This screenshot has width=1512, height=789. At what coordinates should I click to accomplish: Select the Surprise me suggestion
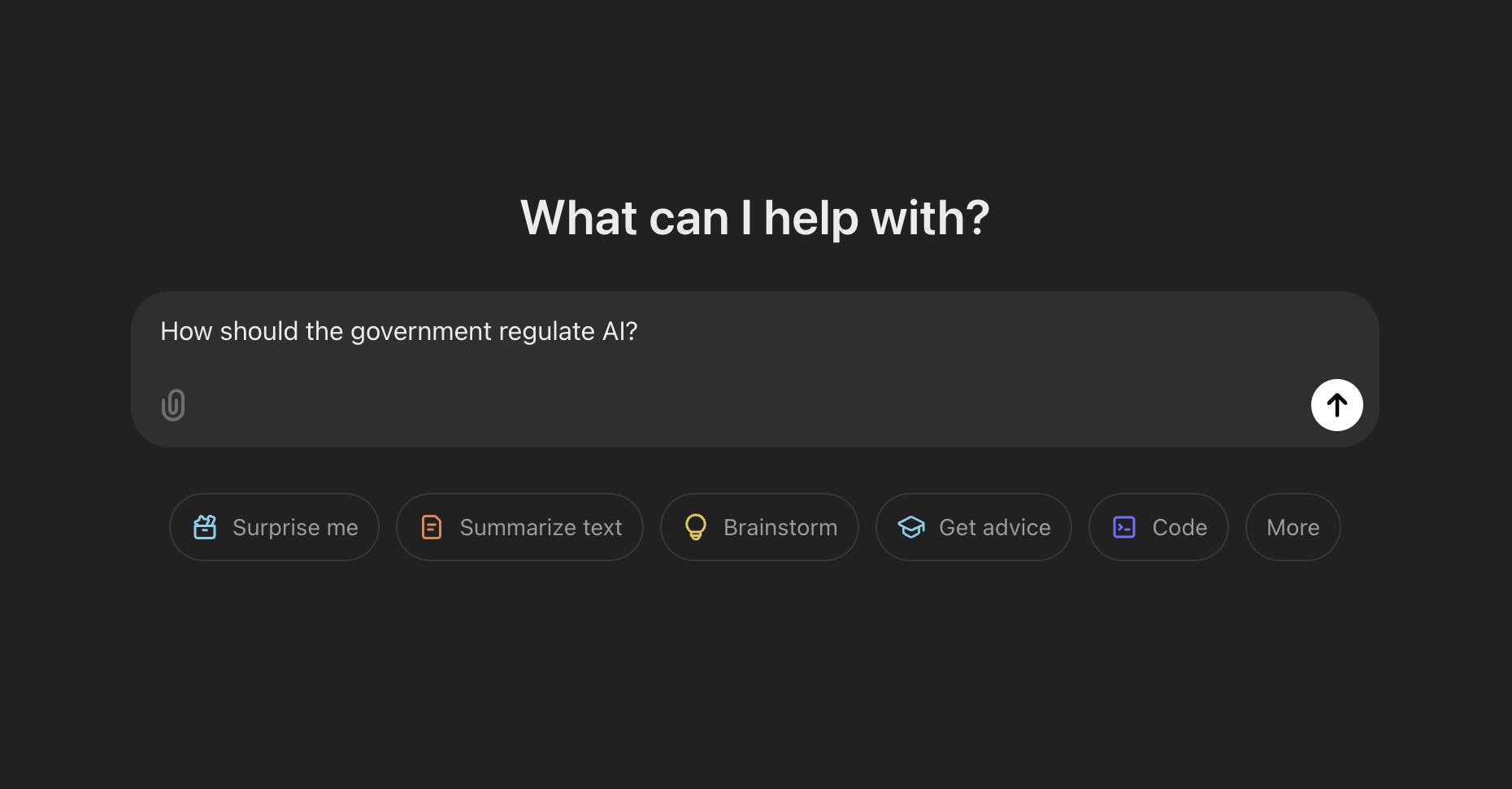click(x=274, y=527)
